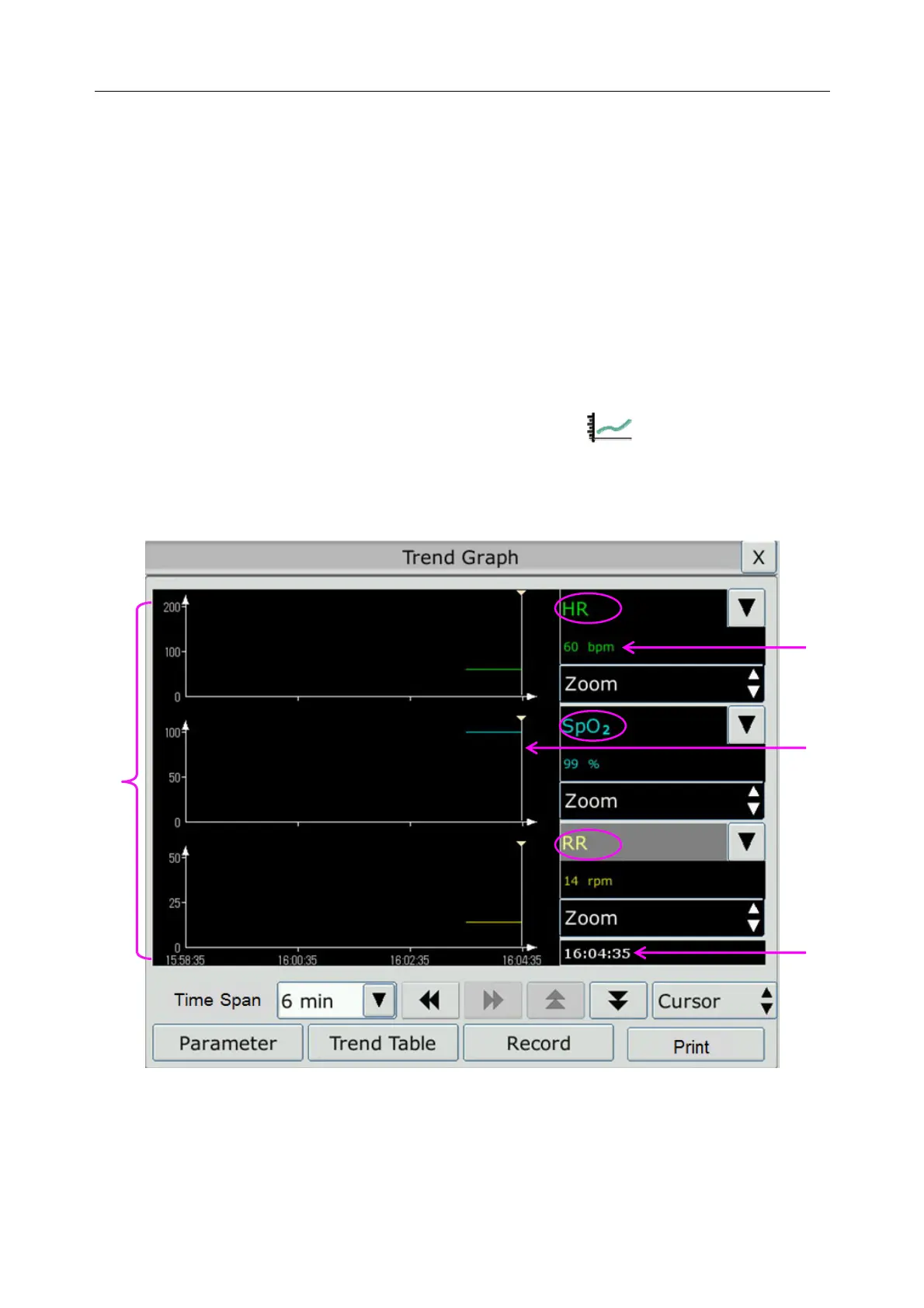Click the Parameter button
This screenshot has width=924, height=1308.
coord(228,1043)
